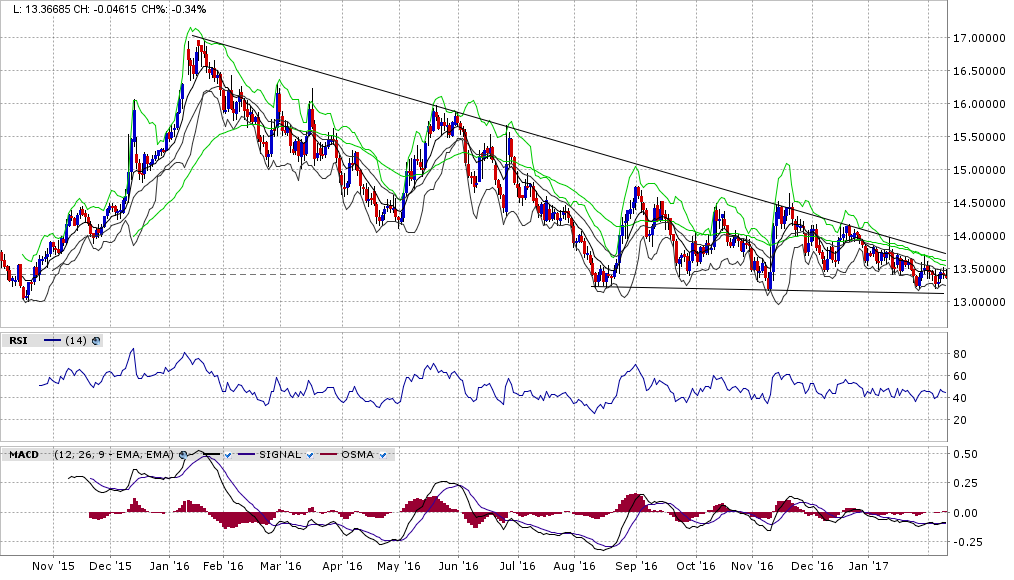Click the RSI blue line color sample
Viewport: 1014px width, 580px height.
click(x=52, y=341)
